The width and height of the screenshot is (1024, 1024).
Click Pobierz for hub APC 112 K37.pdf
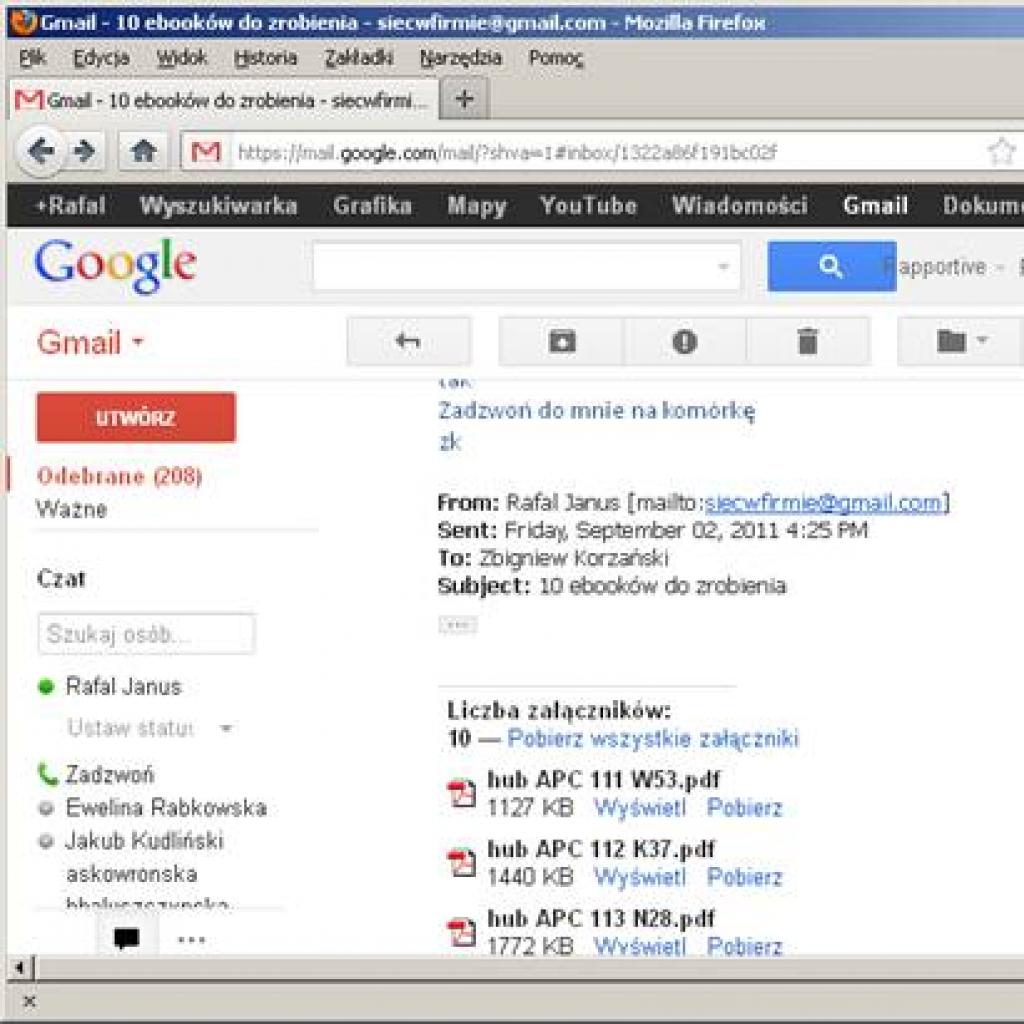pos(744,877)
